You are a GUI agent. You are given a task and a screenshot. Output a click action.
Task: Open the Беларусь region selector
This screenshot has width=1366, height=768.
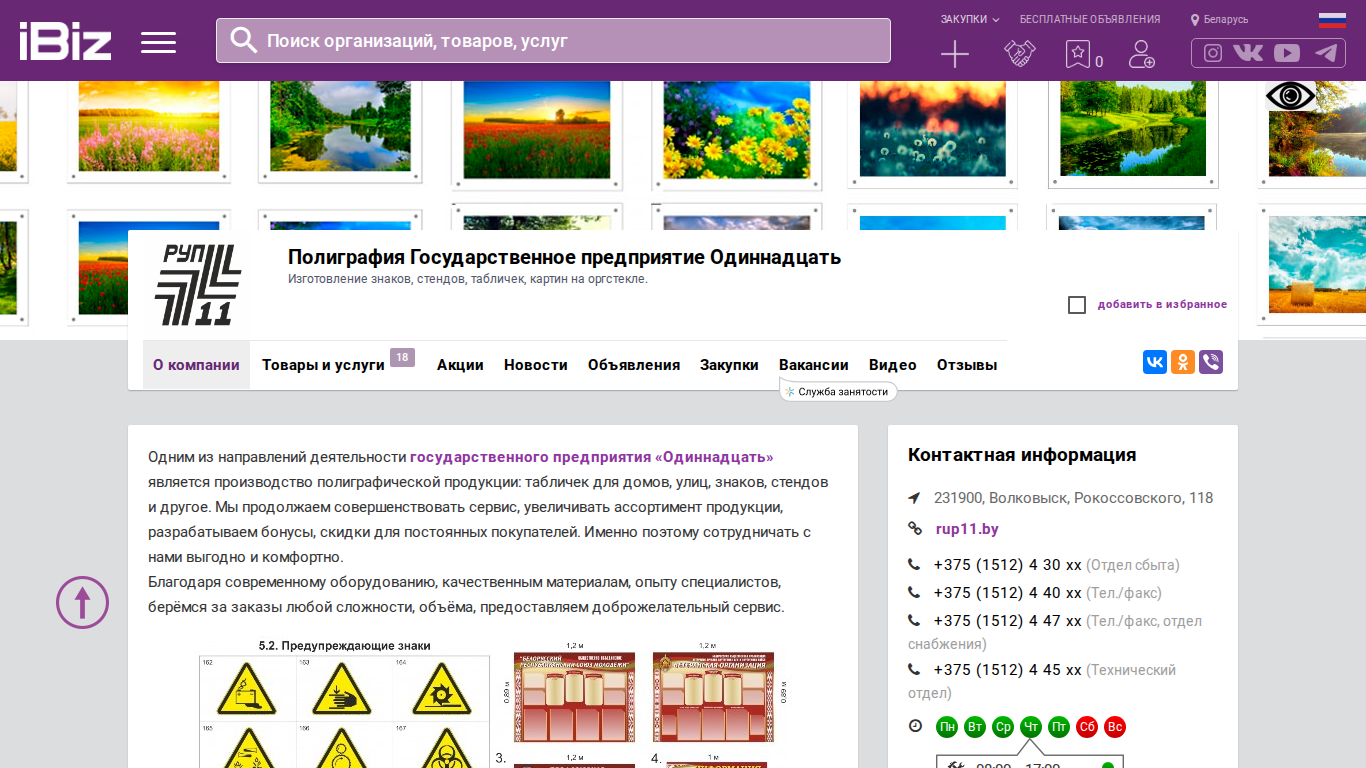click(x=1219, y=19)
